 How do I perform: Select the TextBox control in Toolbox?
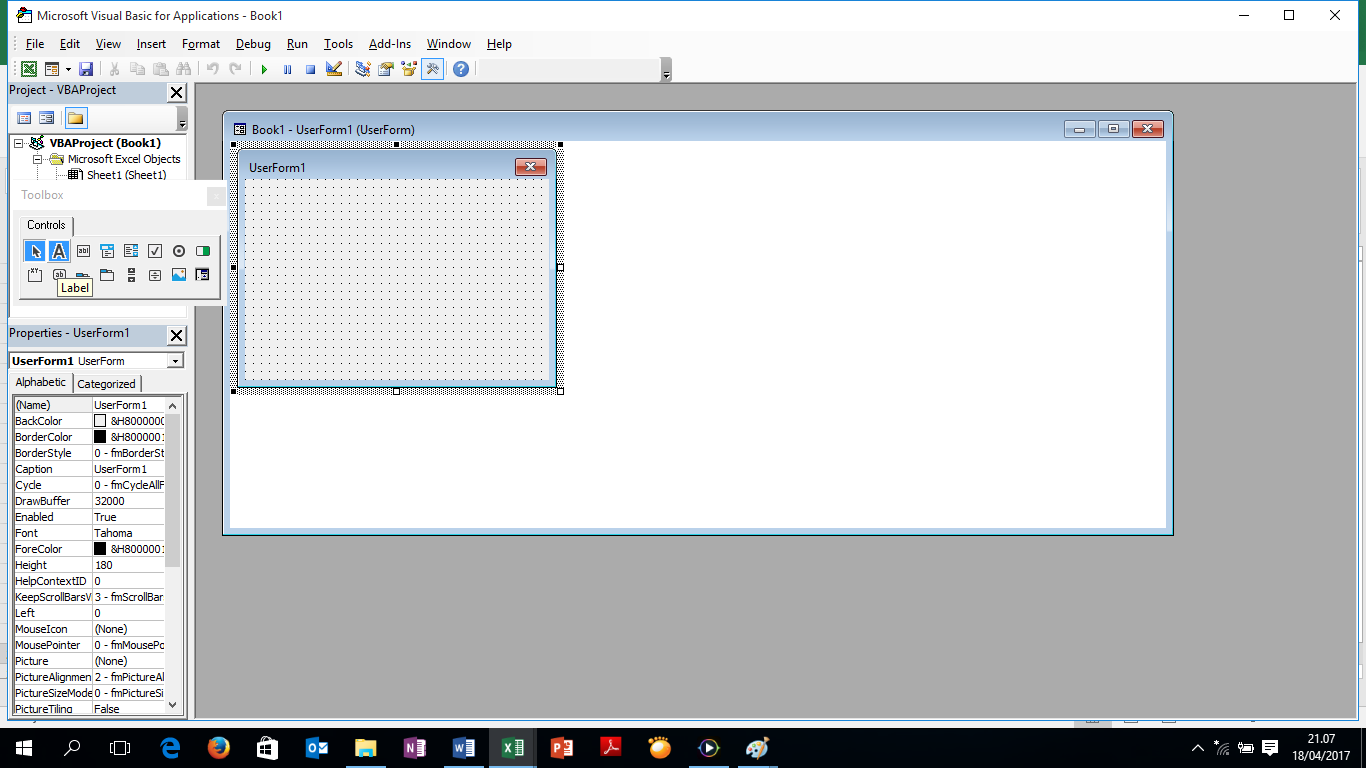(83, 251)
